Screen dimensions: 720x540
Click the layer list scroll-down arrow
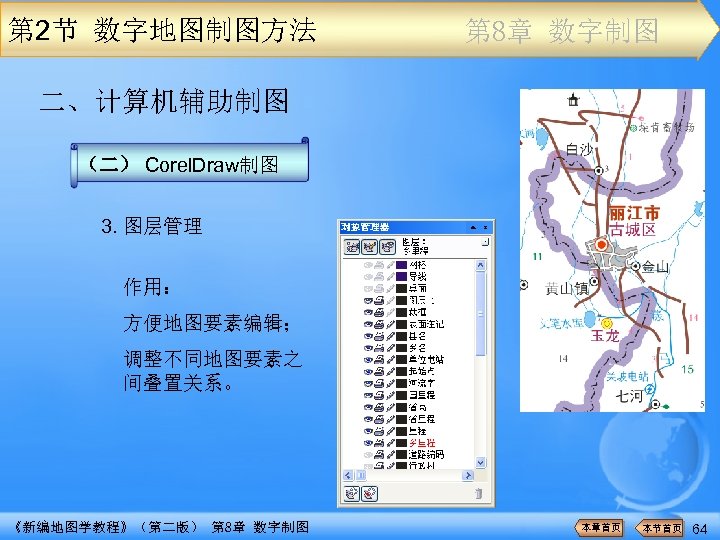pos(480,462)
